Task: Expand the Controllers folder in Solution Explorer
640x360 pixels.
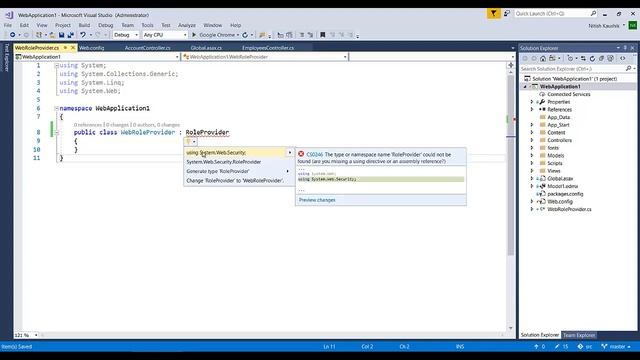Action: pyautogui.click(x=532, y=140)
